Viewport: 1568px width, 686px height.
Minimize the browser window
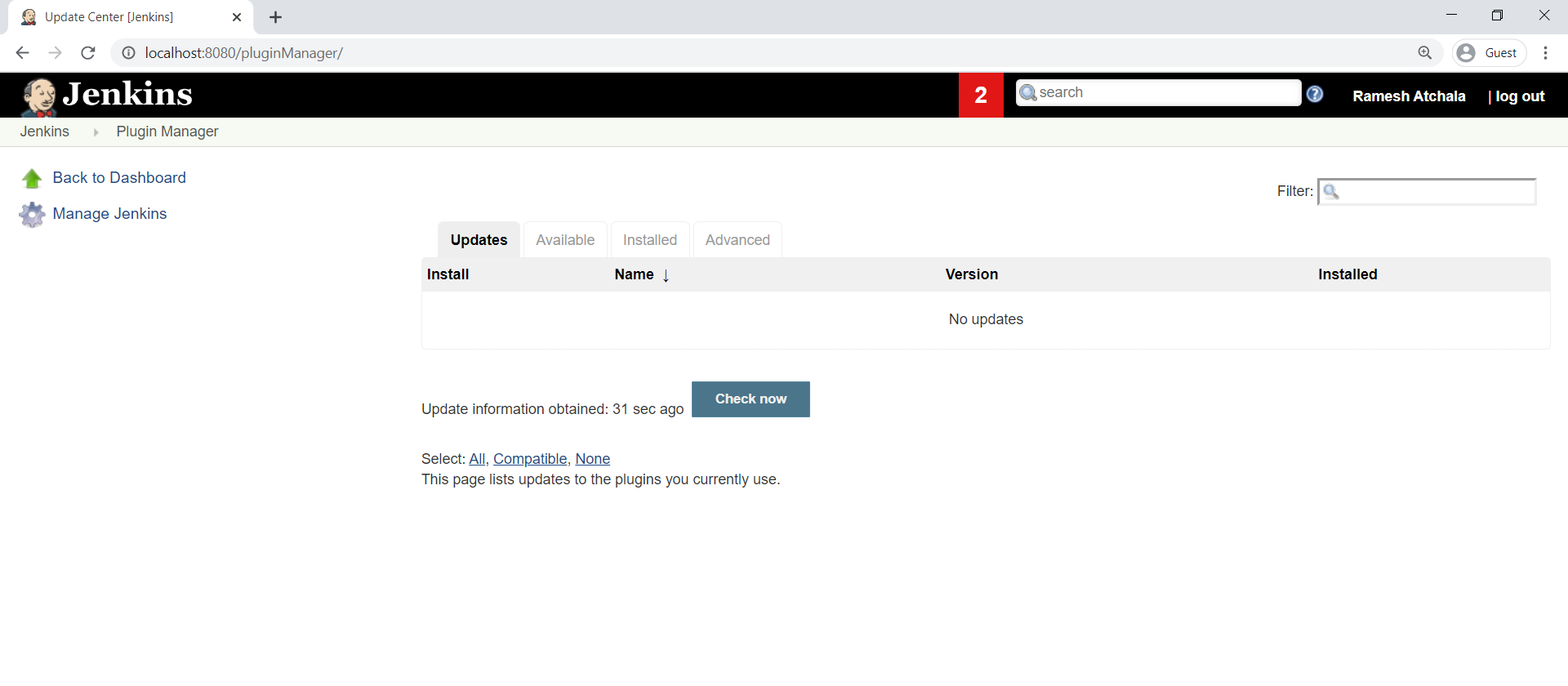coord(1451,16)
